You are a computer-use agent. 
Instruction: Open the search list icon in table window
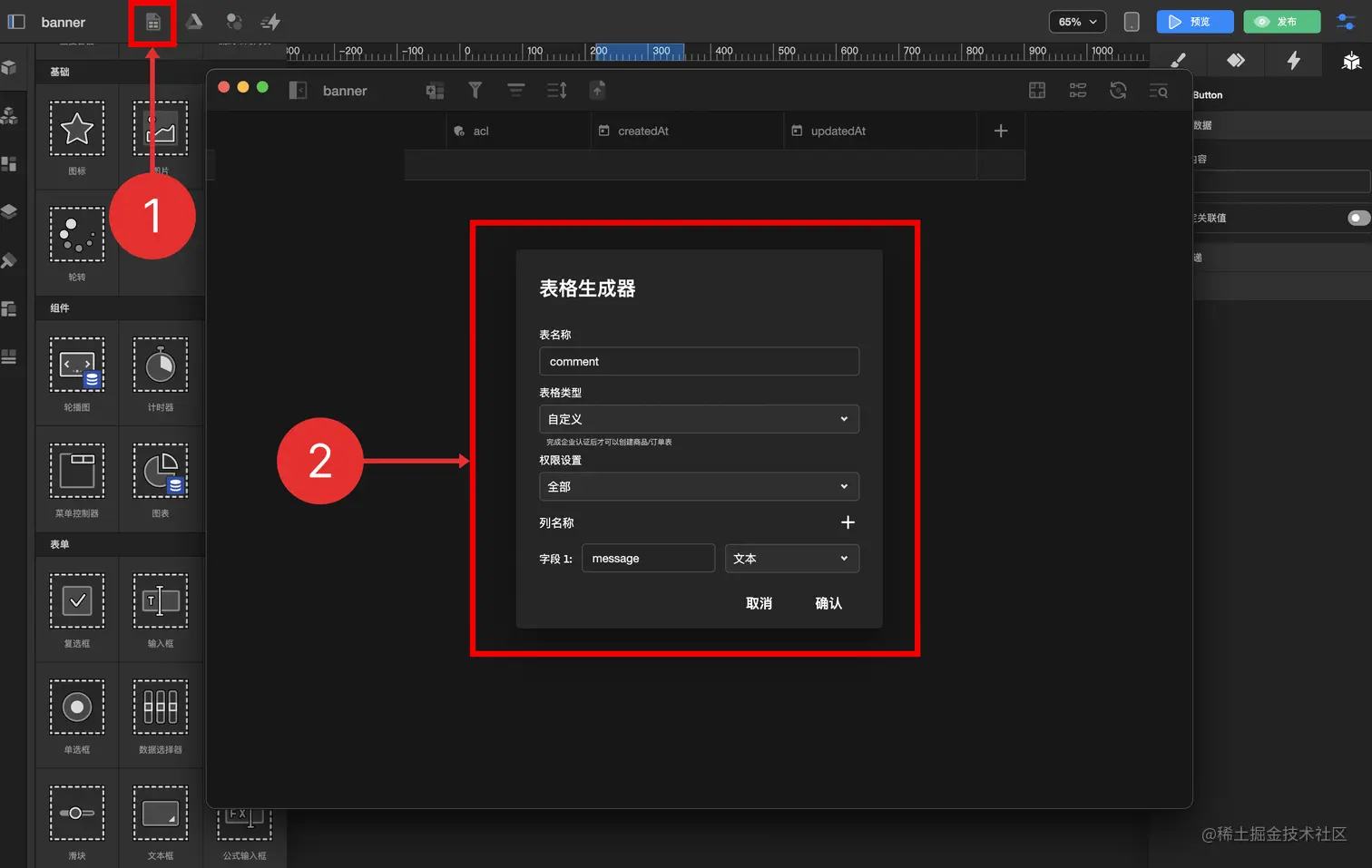(x=1159, y=90)
